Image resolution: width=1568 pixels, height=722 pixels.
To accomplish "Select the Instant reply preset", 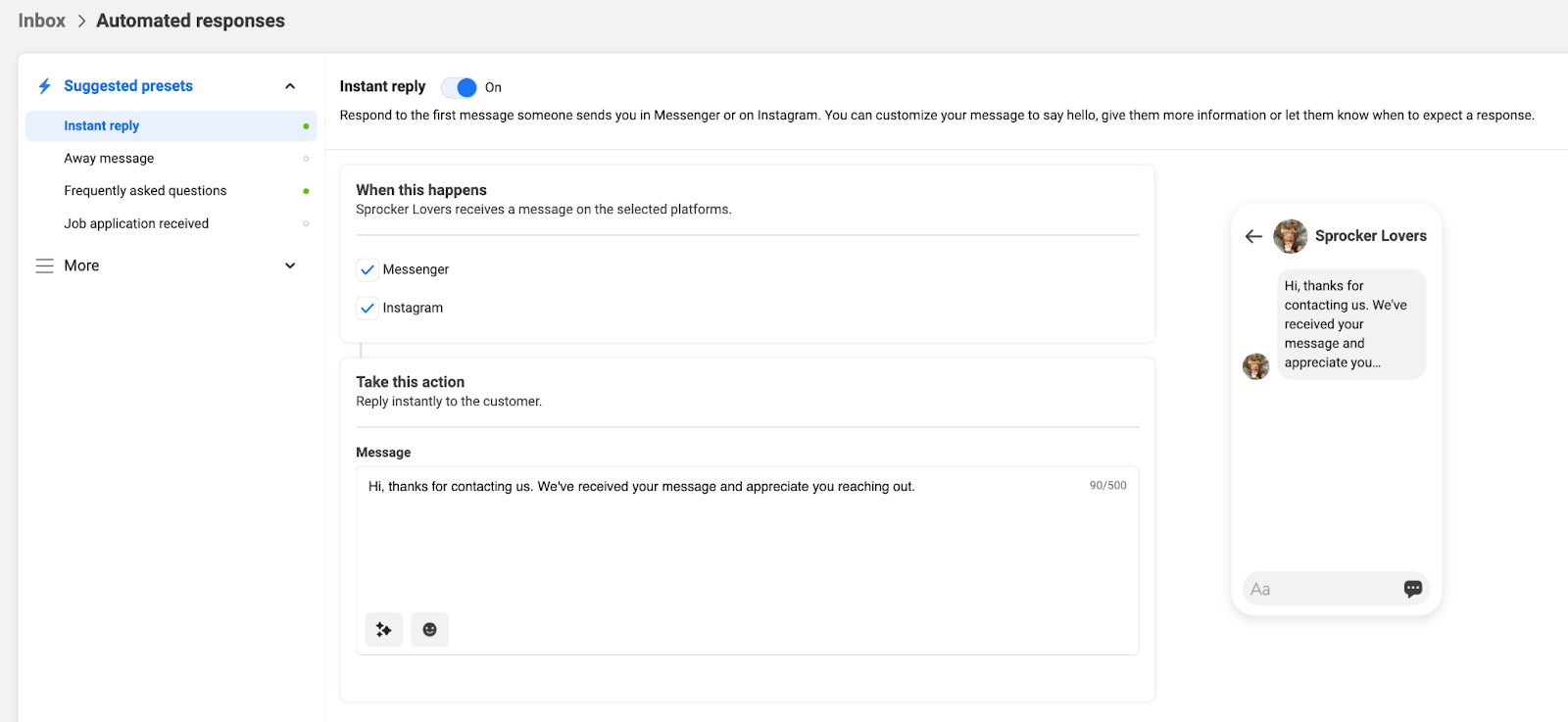I will point(102,126).
